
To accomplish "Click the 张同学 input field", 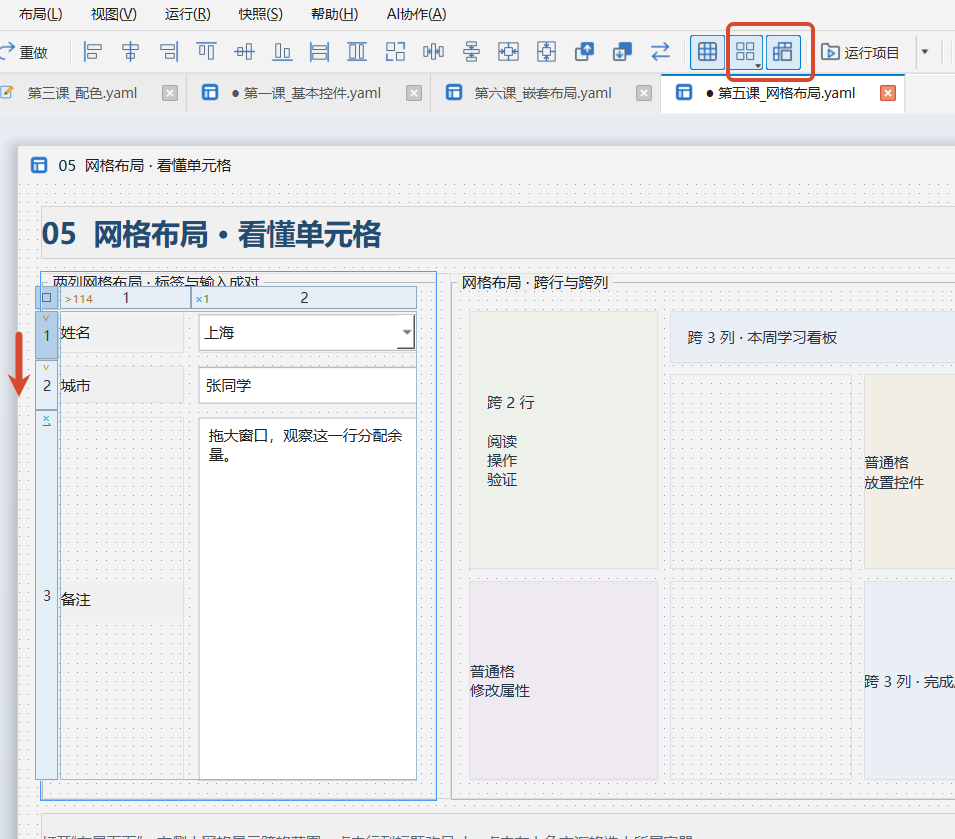I will (x=308, y=385).
